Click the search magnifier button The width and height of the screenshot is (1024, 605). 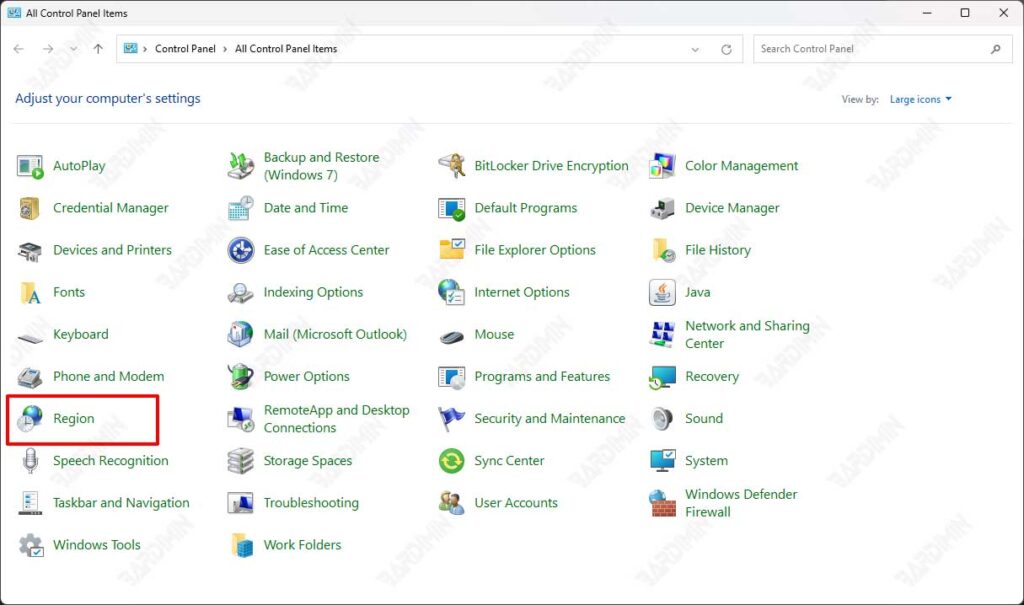[x=995, y=49]
